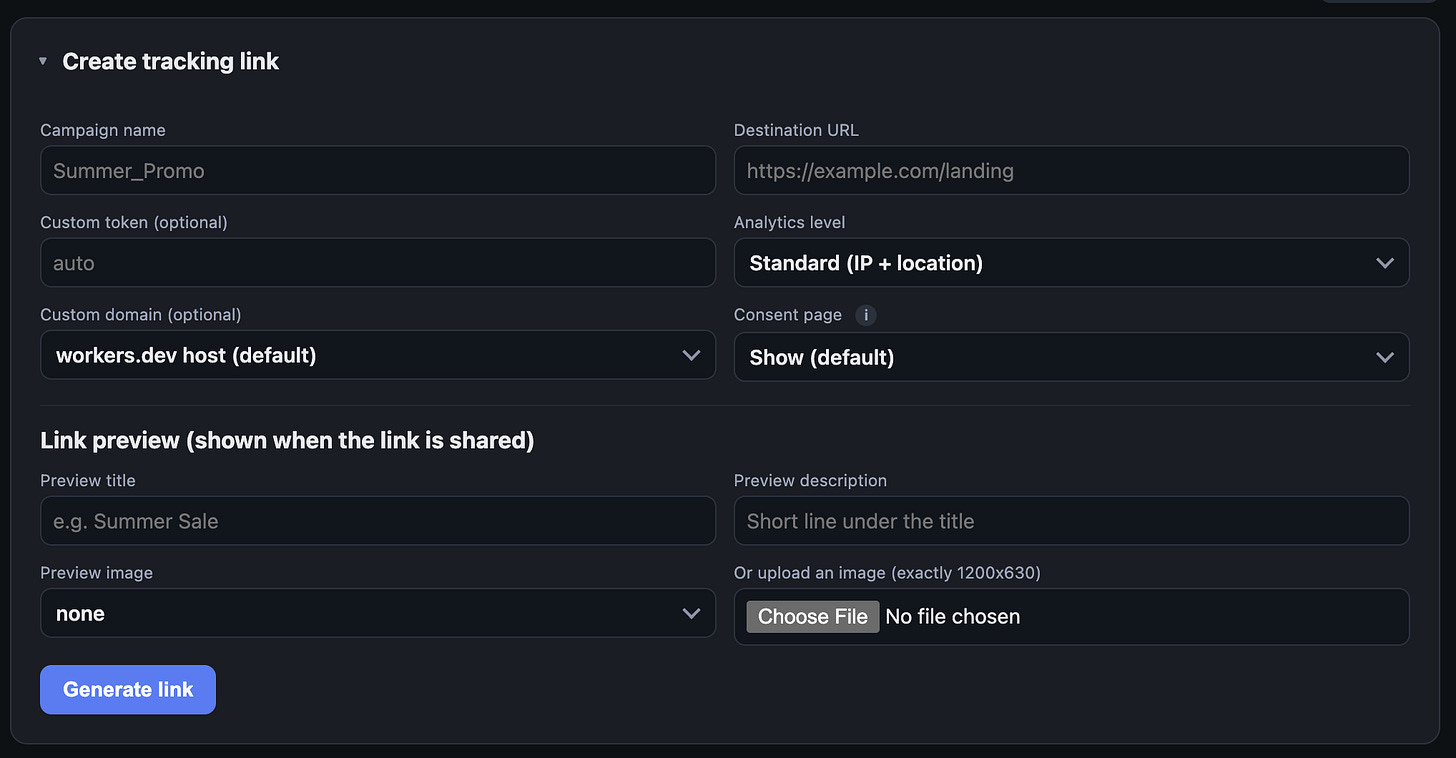Screen dimensions: 1456x758
Task: Click the chevron arrow of Consent page select
Action: point(1385,357)
